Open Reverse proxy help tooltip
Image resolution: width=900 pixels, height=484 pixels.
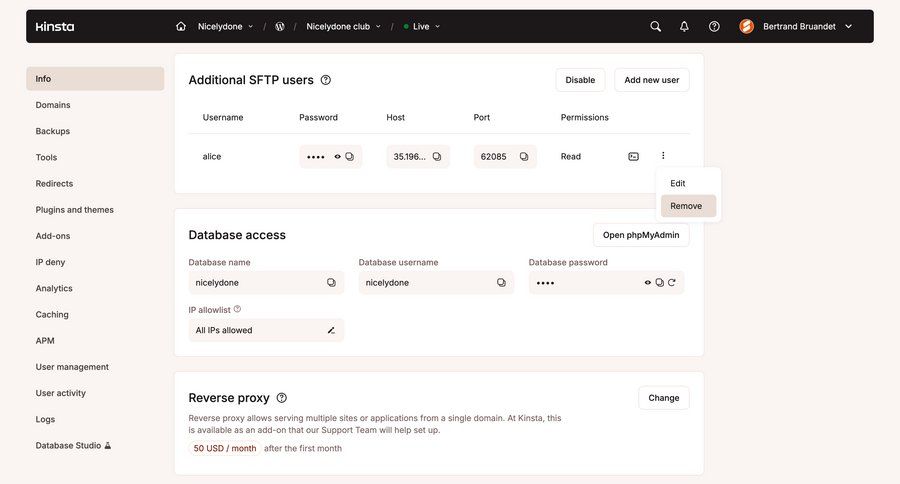point(281,397)
